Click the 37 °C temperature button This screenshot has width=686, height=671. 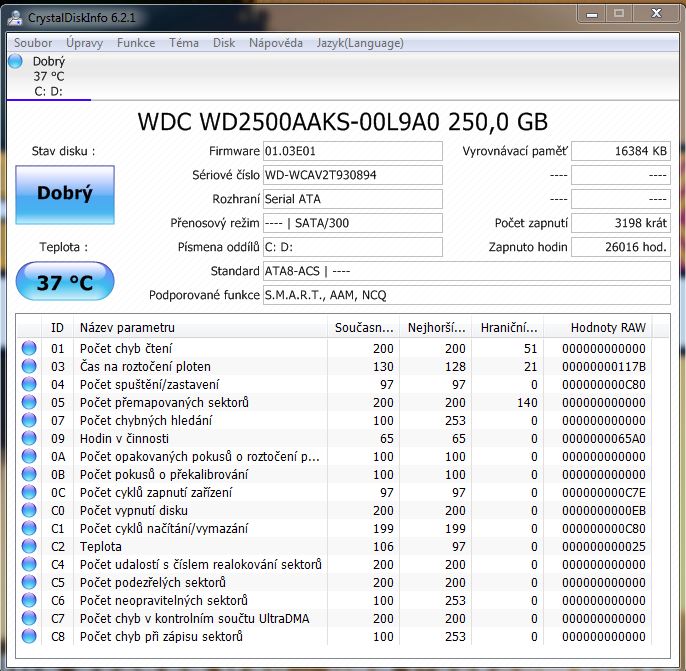[65, 282]
